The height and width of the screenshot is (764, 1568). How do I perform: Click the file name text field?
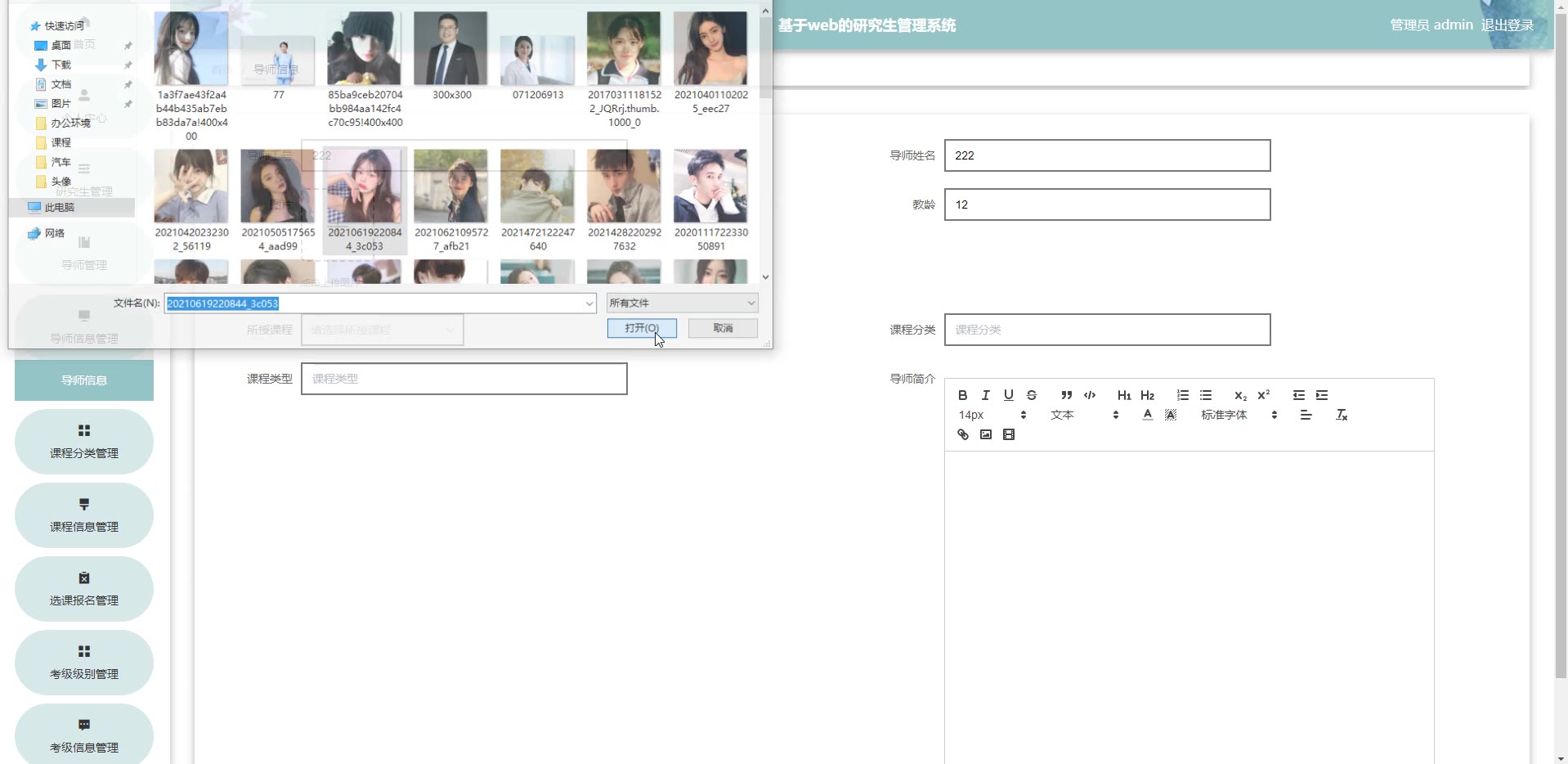point(373,303)
